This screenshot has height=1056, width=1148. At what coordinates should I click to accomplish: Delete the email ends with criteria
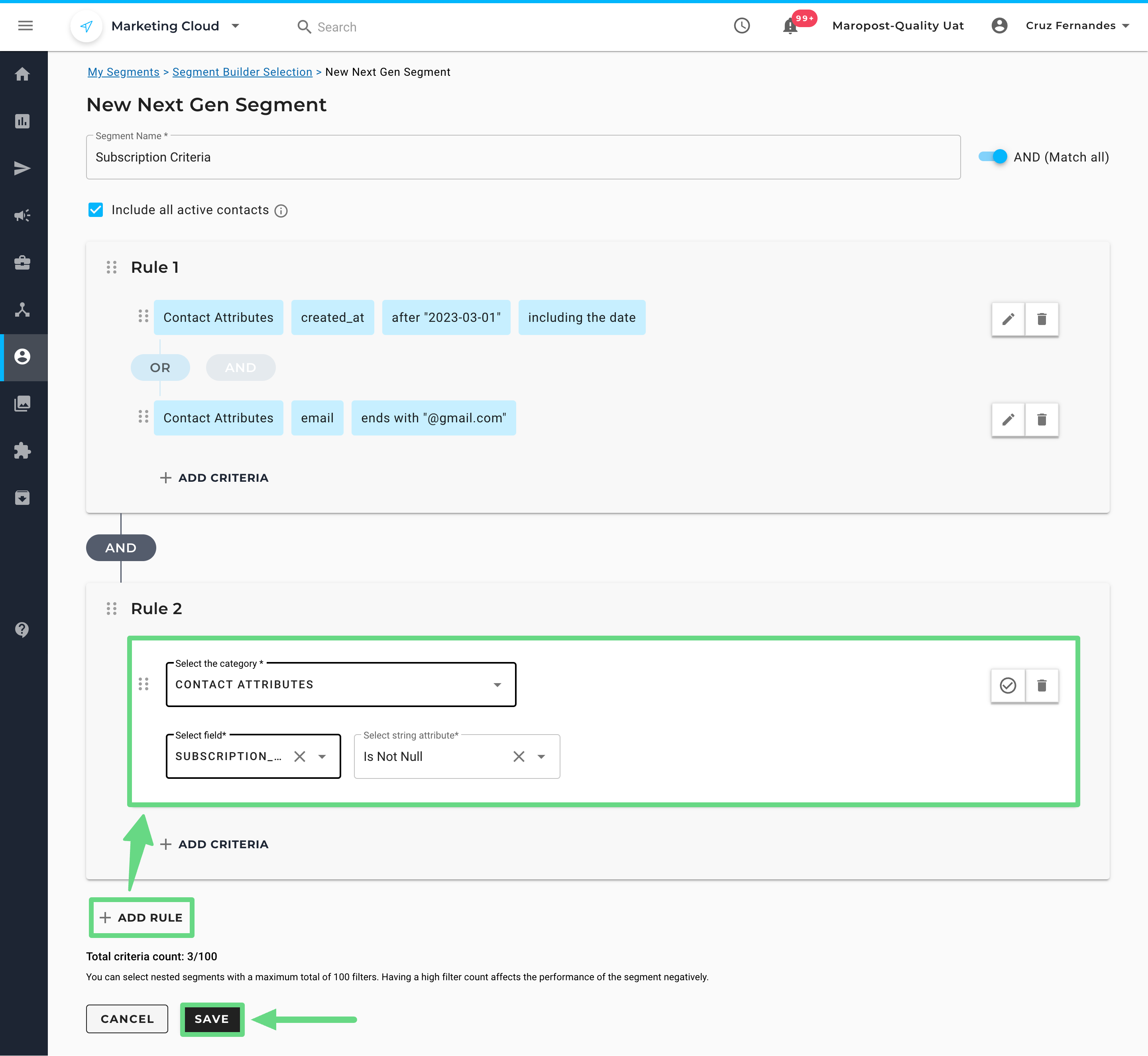pyautogui.click(x=1041, y=420)
